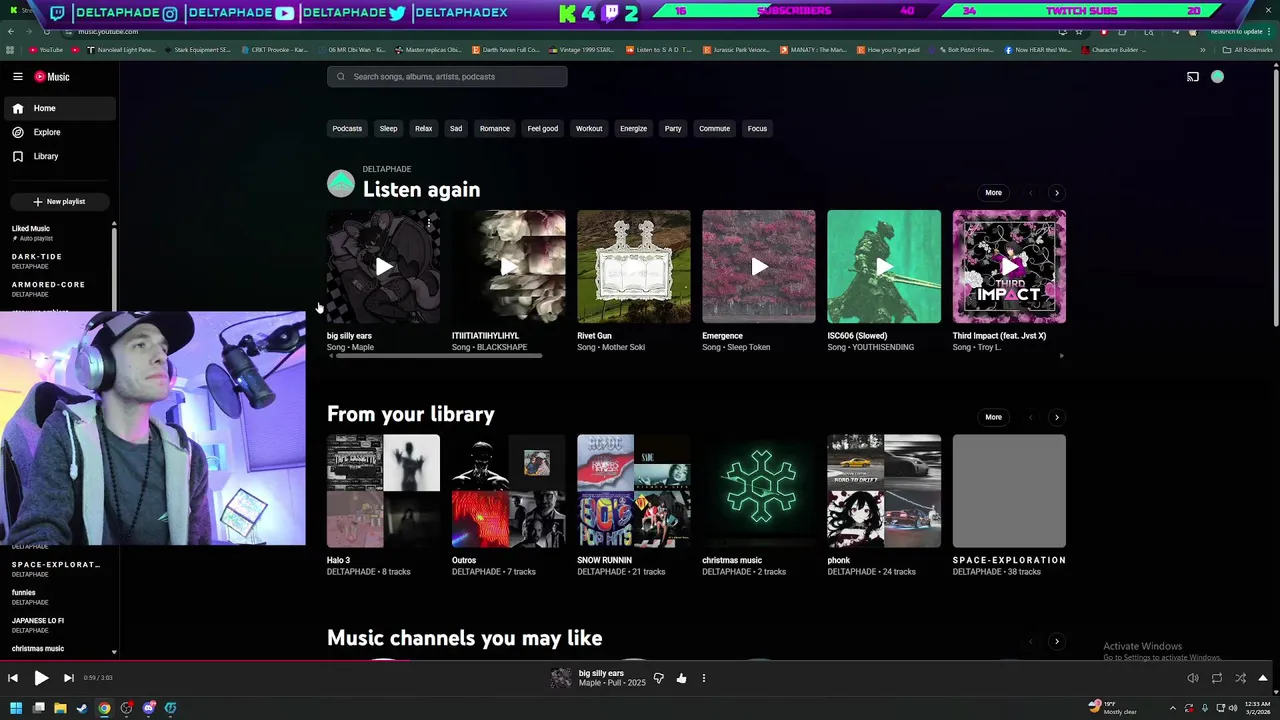Open more actions menu in player bar
1280x720 pixels.
click(x=703, y=678)
